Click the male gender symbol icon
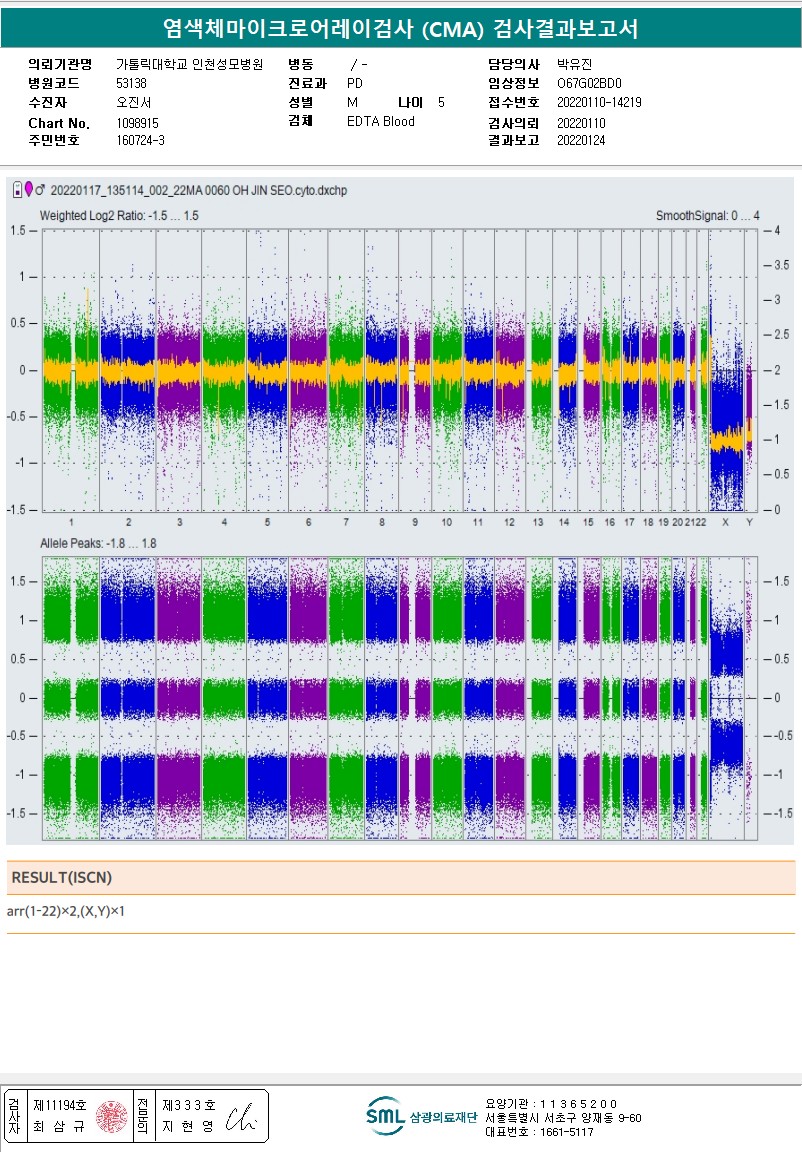Image resolution: width=802 pixels, height=1153 pixels. pos(40,189)
